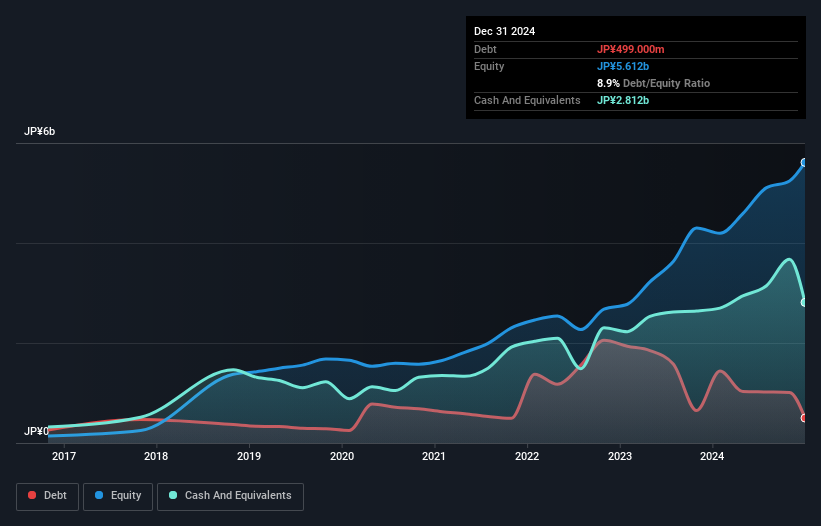Screen dimensions: 821x526
Task: Click the JP¥2.812b cash value
Action: pyautogui.click(x=623, y=100)
